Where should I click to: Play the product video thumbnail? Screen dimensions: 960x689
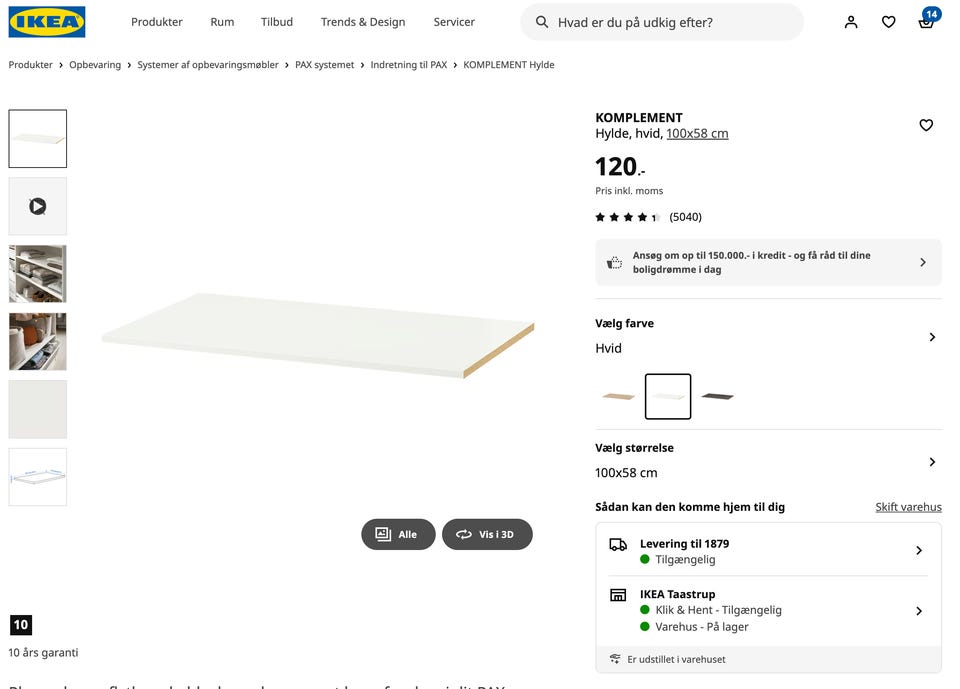(37, 206)
